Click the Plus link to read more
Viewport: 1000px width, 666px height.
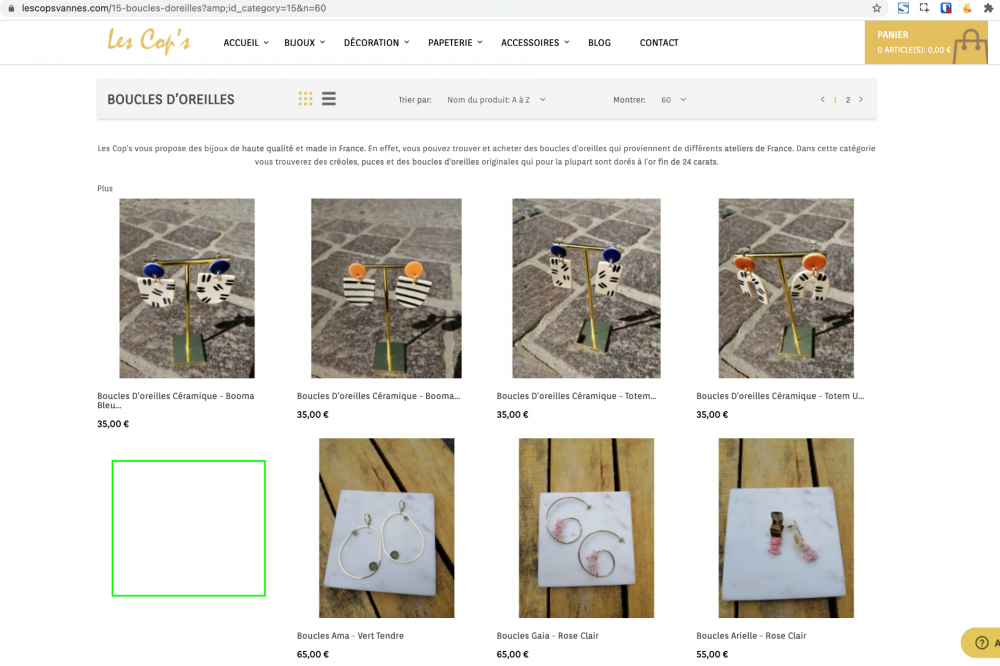105,188
